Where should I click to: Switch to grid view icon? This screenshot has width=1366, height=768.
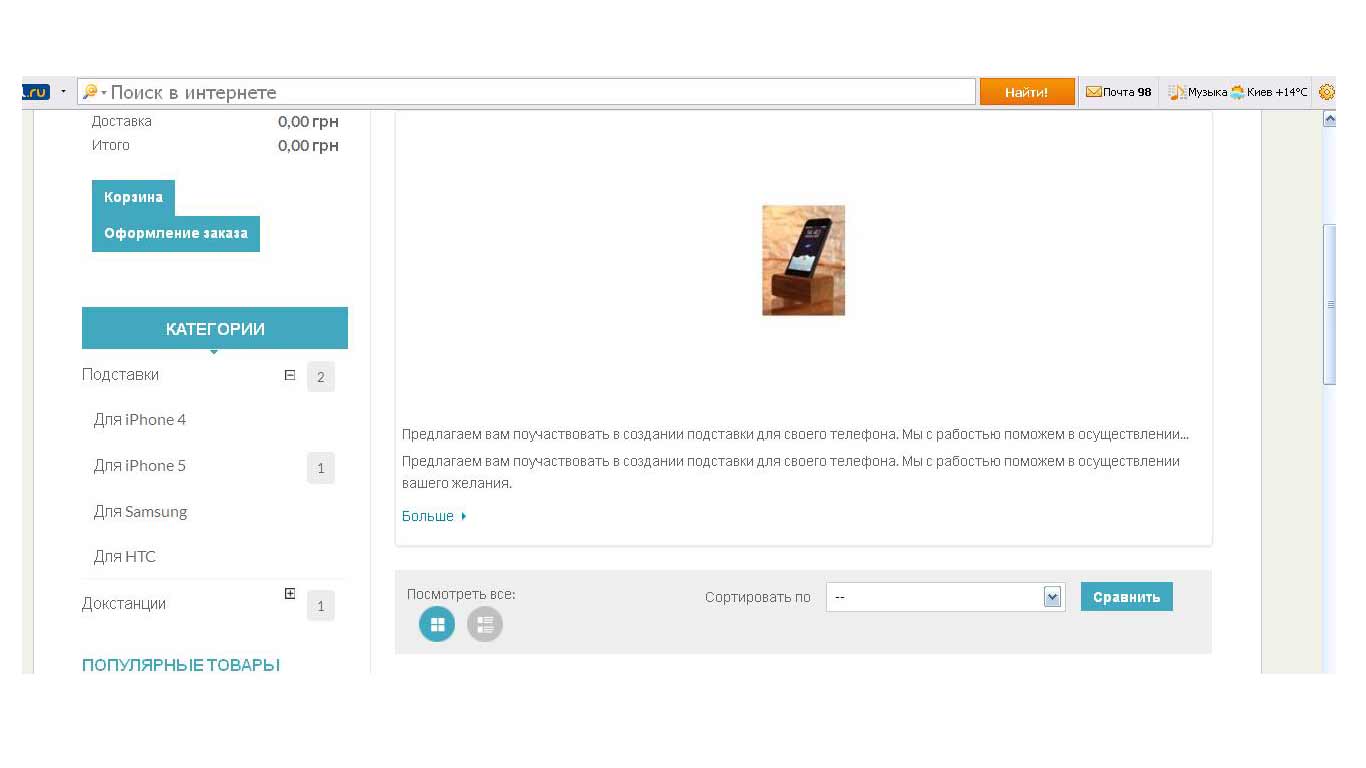click(x=437, y=625)
